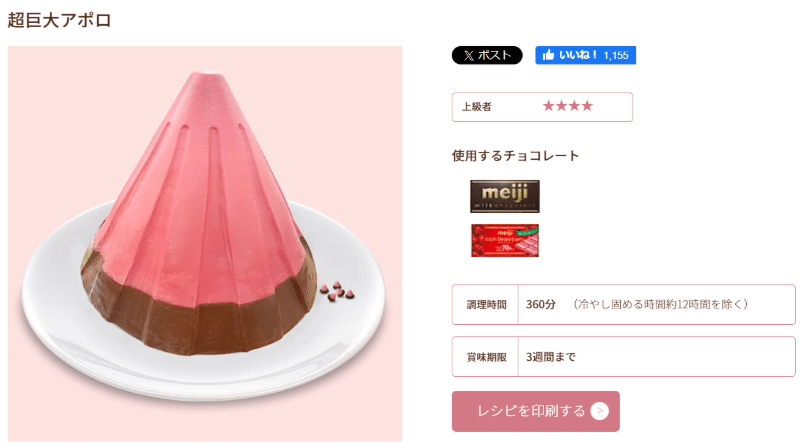Screen dimensions: 803x447
Task: Open the meiji milk chocolate product image
Action: (505, 196)
